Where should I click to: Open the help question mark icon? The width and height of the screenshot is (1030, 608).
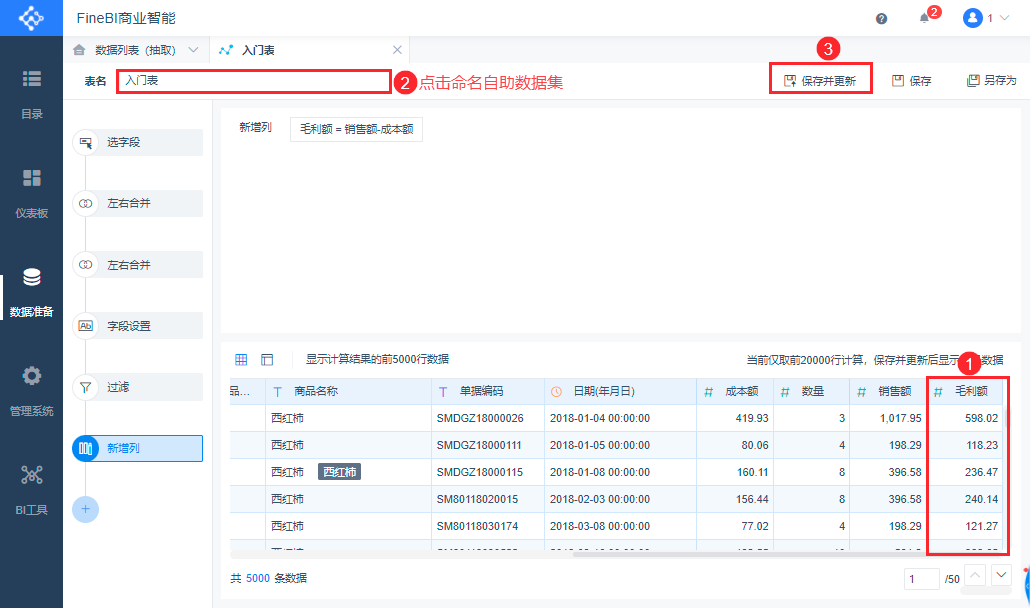[882, 18]
